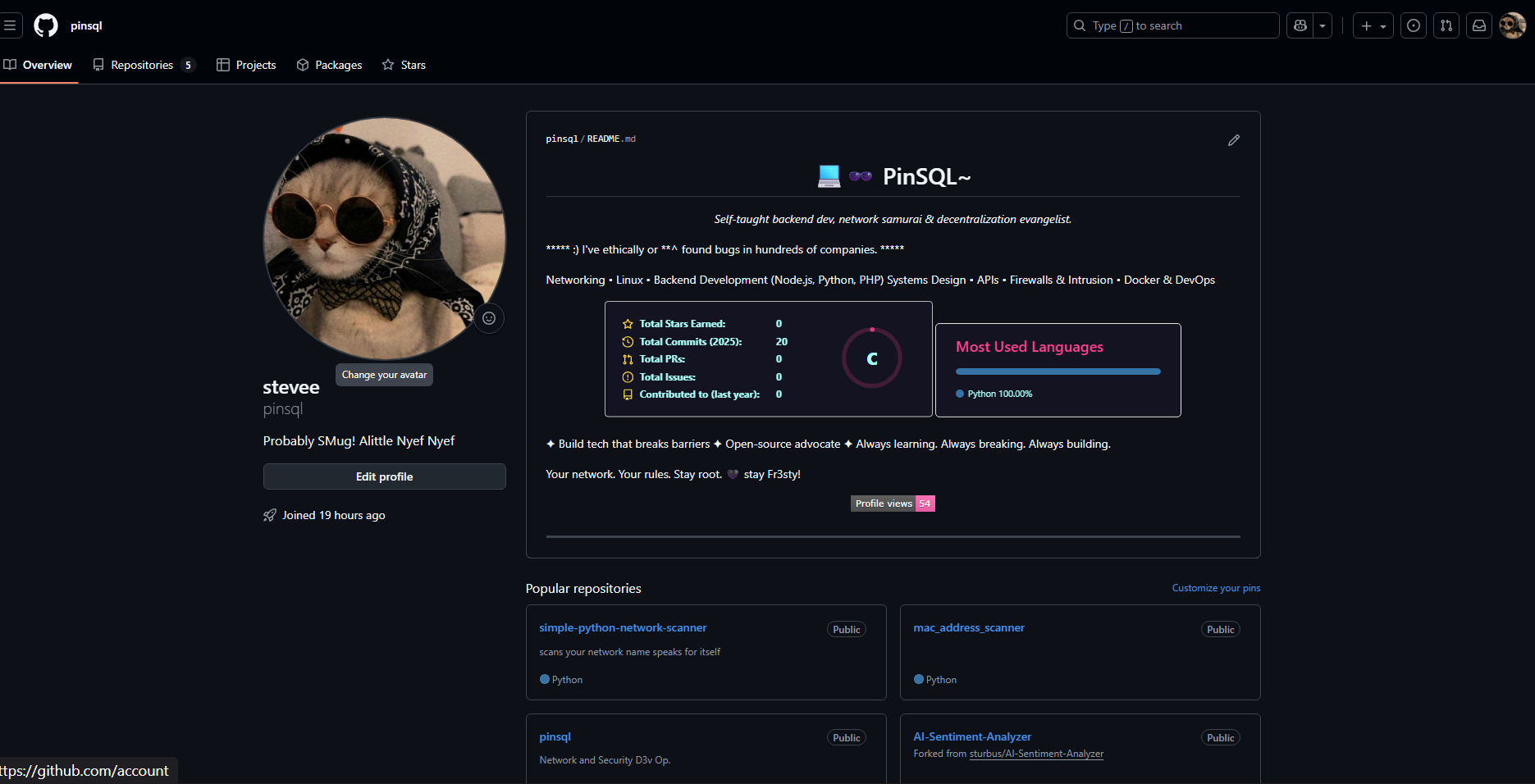Open the hamburger navigation menu
1535x784 pixels.
click(10, 25)
